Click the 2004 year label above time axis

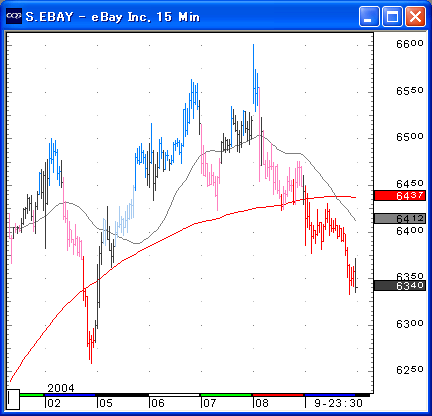(x=61, y=388)
